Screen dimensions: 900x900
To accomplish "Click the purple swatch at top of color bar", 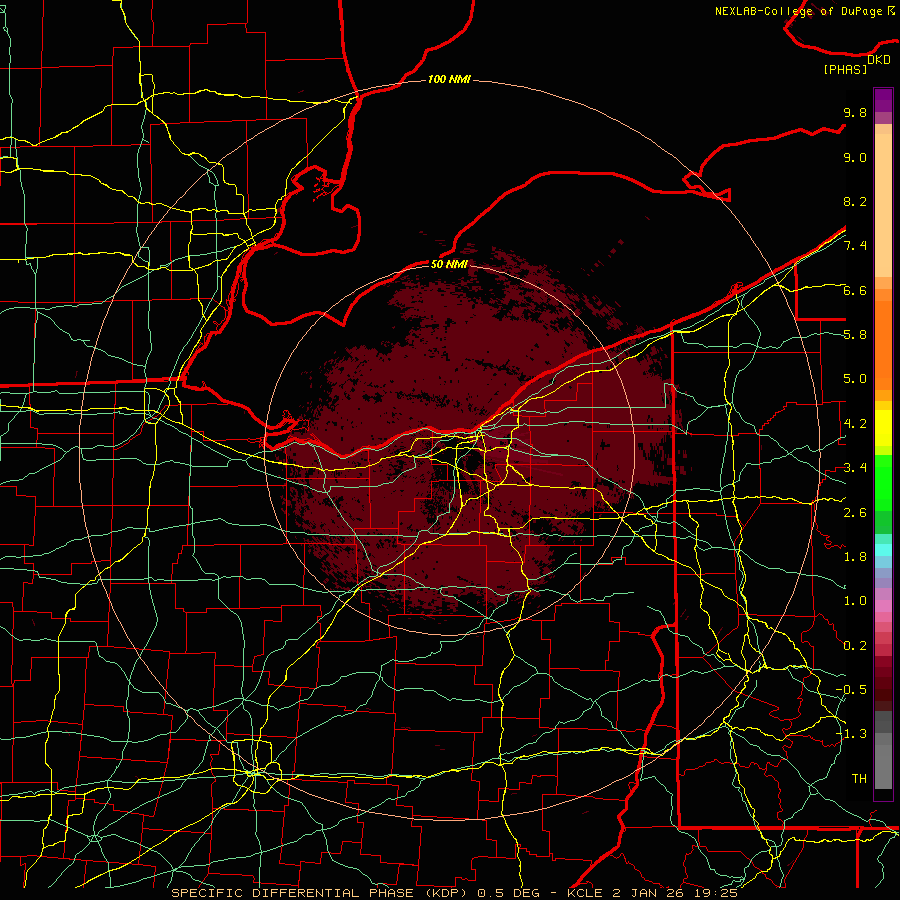I will click(883, 100).
